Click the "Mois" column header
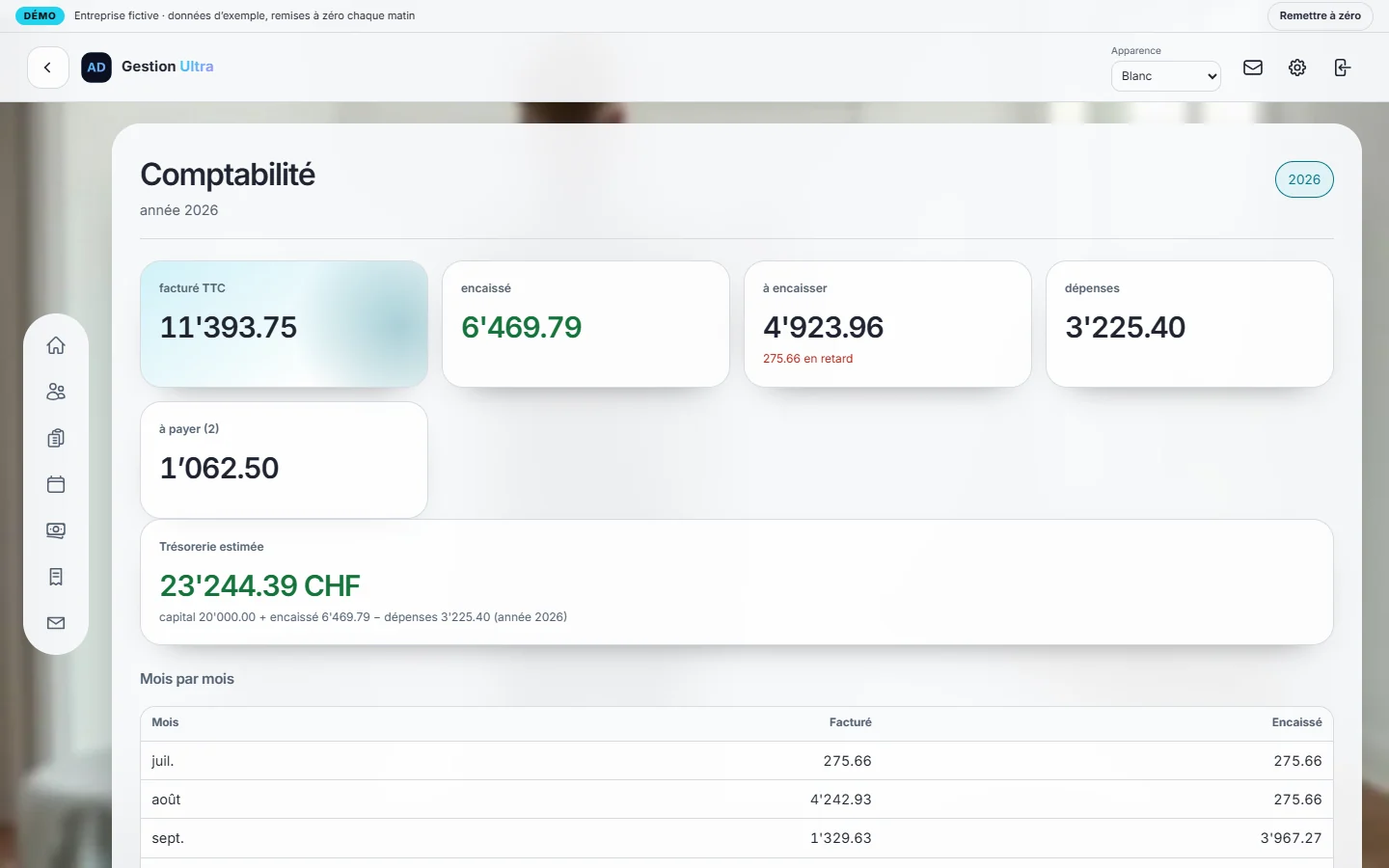This screenshot has height=868, width=1389. (x=165, y=722)
